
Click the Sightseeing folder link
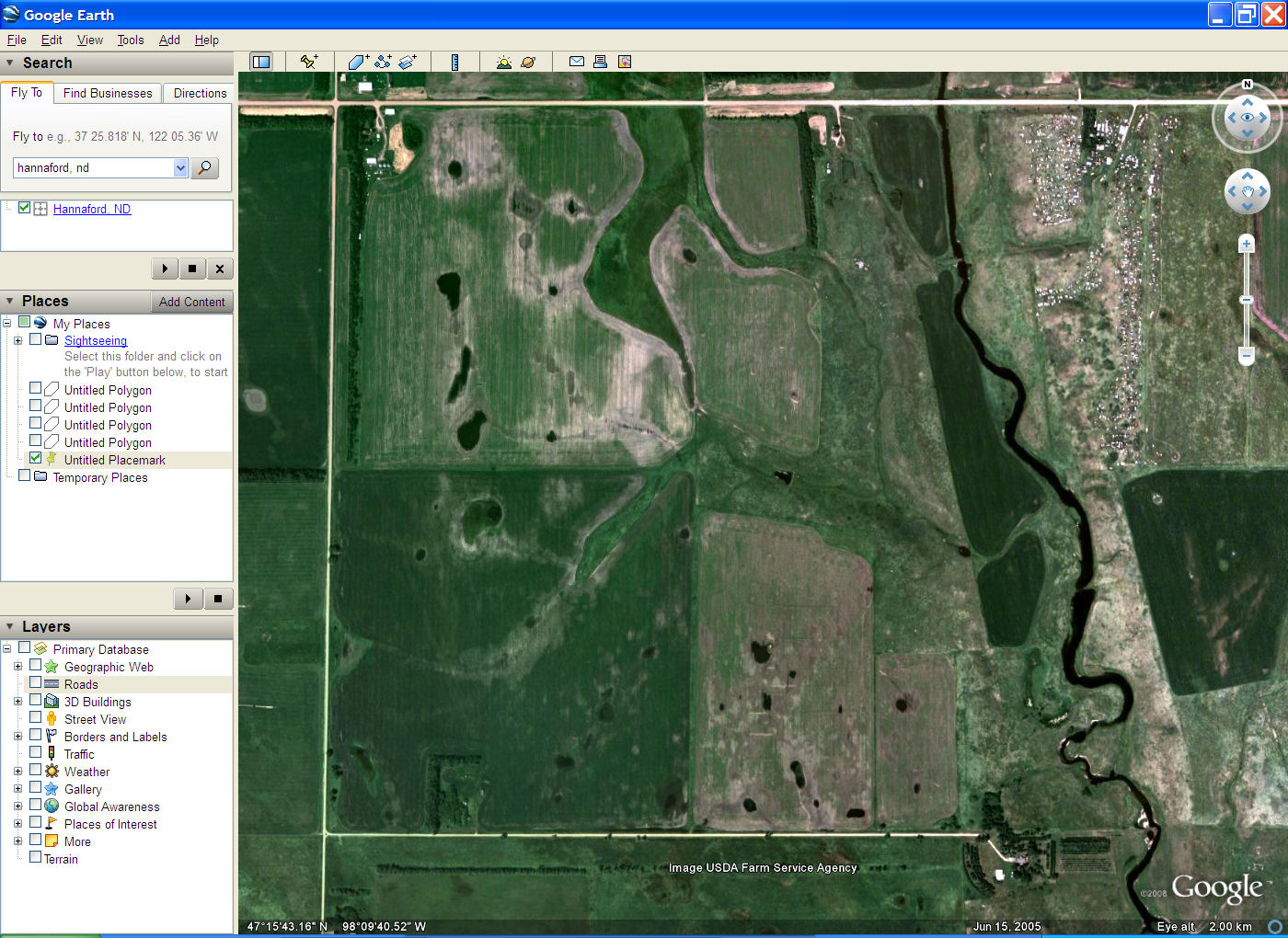click(x=96, y=340)
